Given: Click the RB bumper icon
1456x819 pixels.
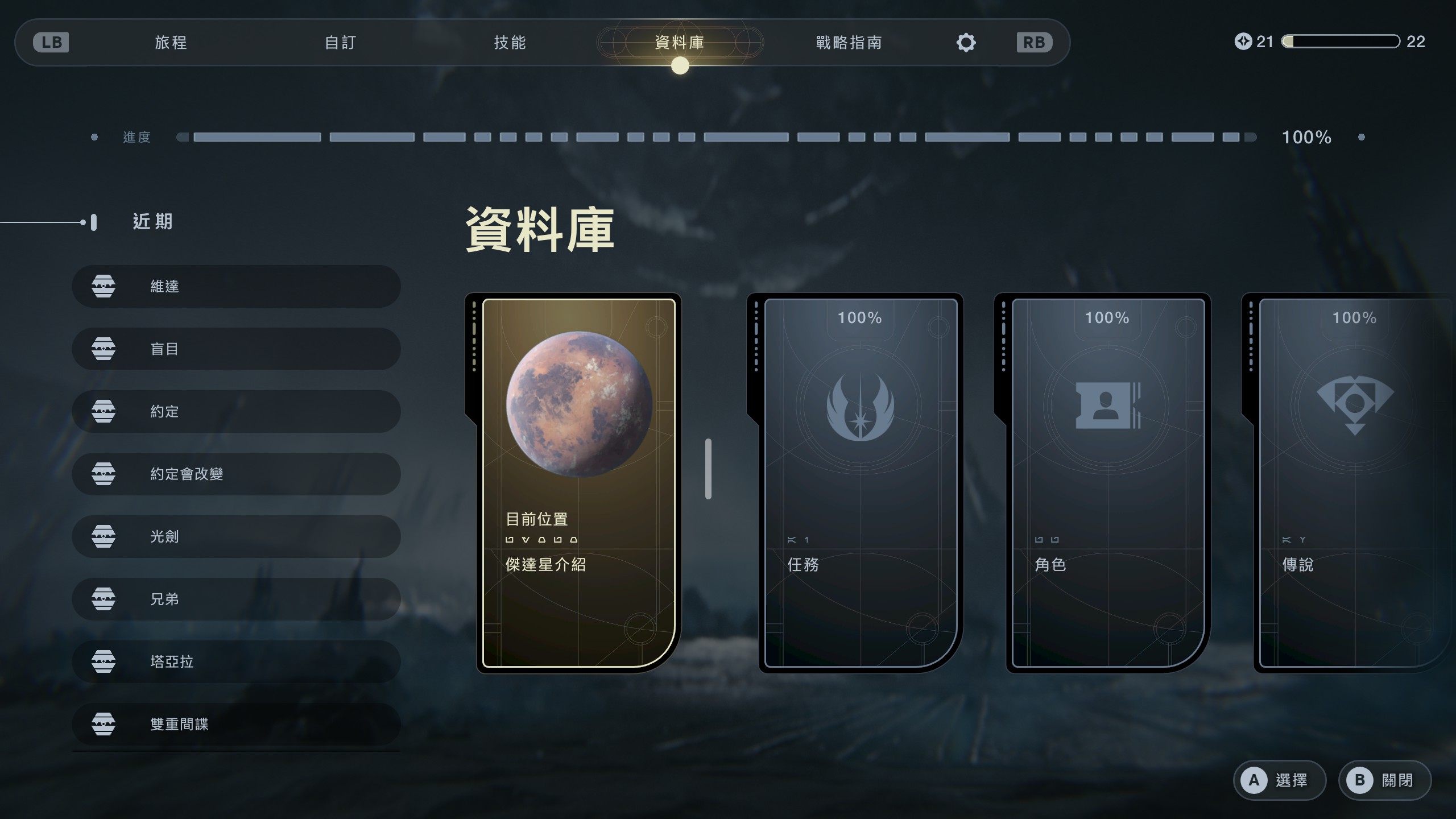Looking at the screenshot, I should (x=1035, y=43).
